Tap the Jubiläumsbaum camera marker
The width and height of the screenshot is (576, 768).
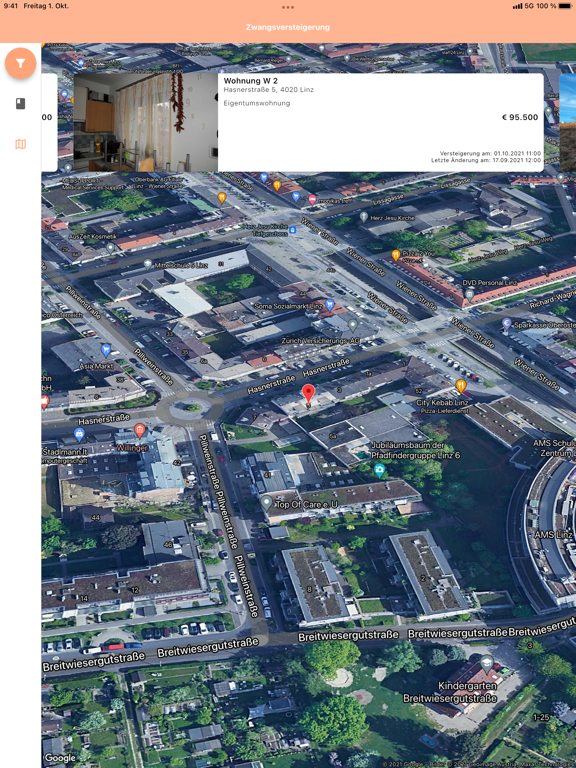coord(379,471)
